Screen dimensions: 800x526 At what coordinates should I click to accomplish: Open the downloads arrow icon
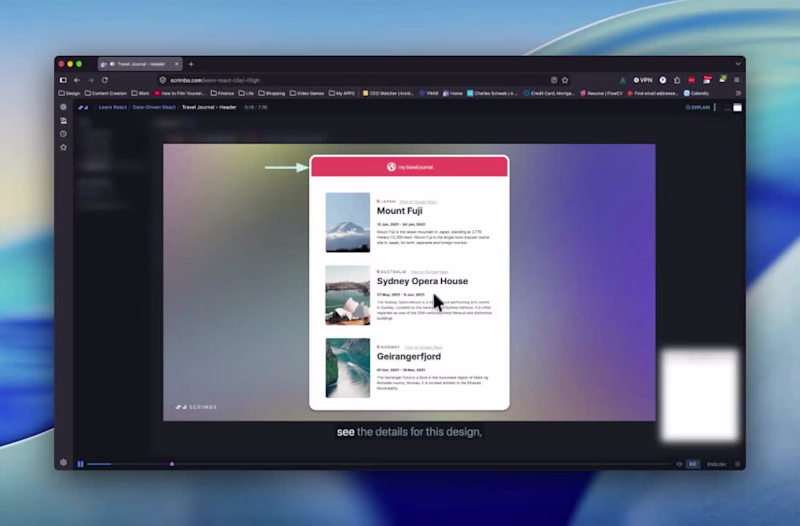coord(622,80)
